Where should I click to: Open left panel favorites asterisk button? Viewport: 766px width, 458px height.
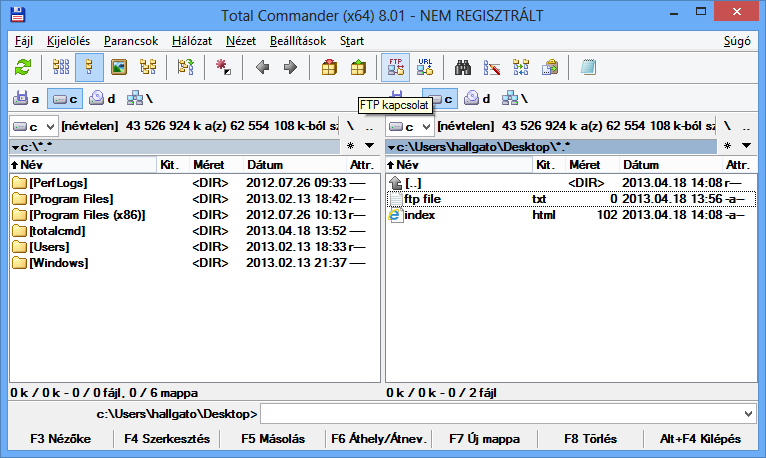[351, 146]
